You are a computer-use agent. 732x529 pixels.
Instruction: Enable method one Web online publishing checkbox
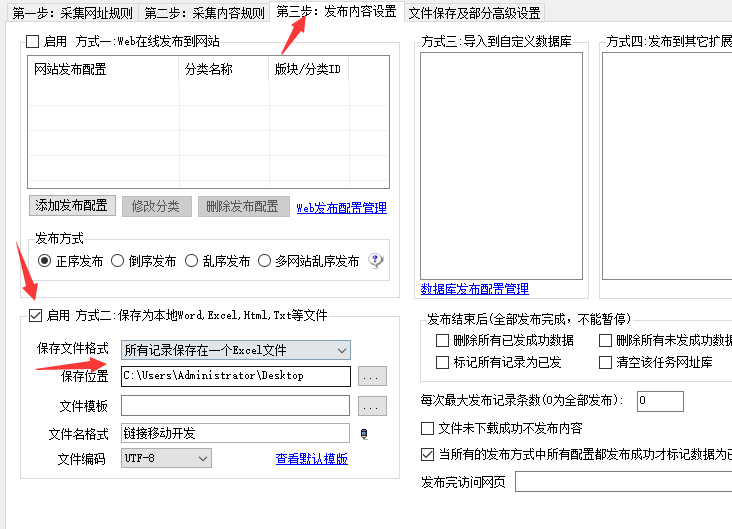click(x=33, y=42)
